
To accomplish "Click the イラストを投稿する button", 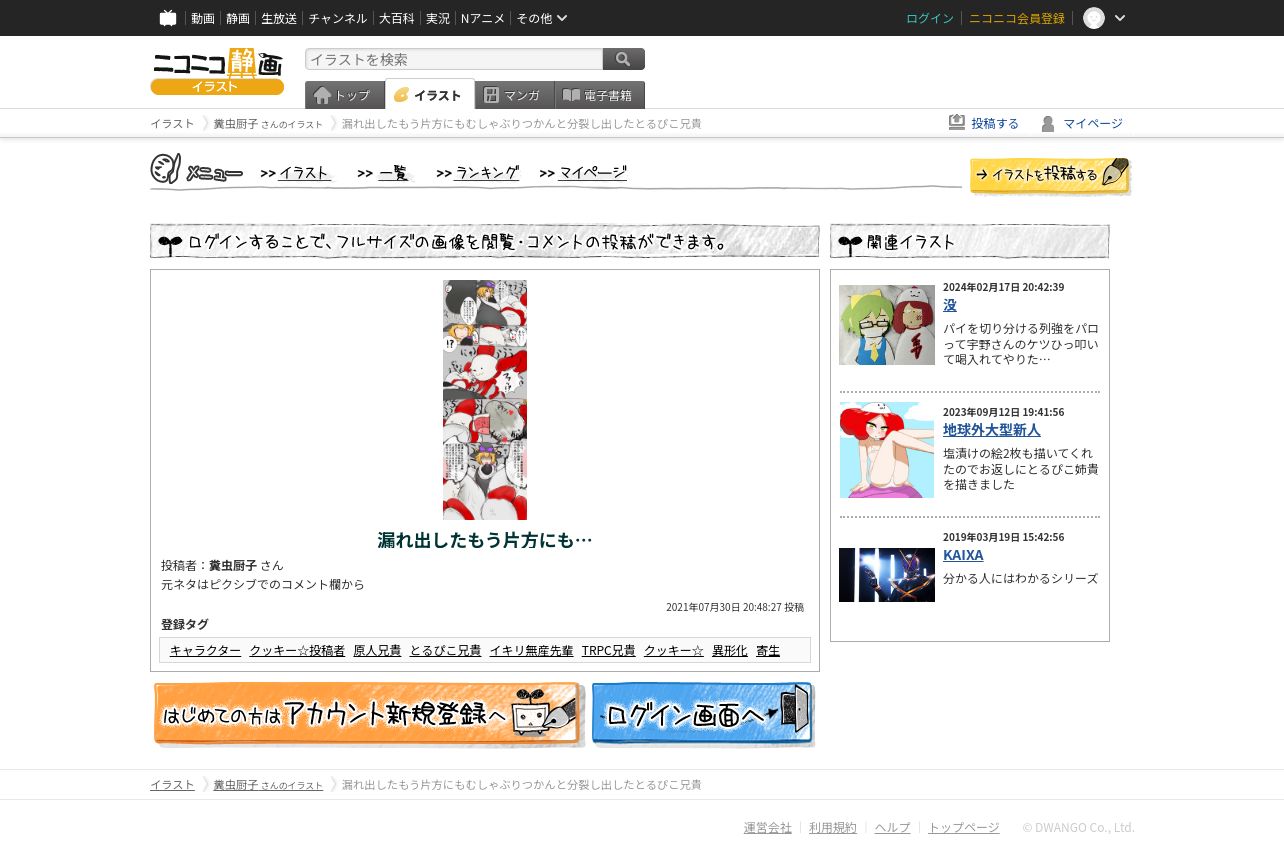I will click(x=1050, y=175).
